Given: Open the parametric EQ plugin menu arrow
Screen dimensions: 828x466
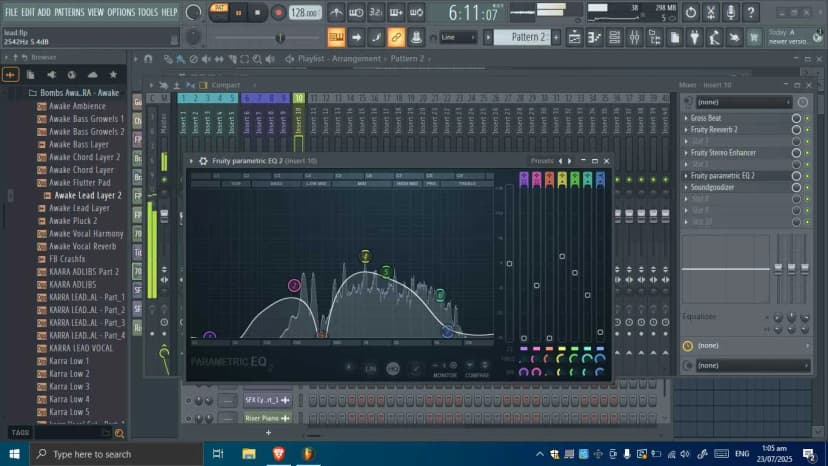Looking at the screenshot, I should 191,161.
